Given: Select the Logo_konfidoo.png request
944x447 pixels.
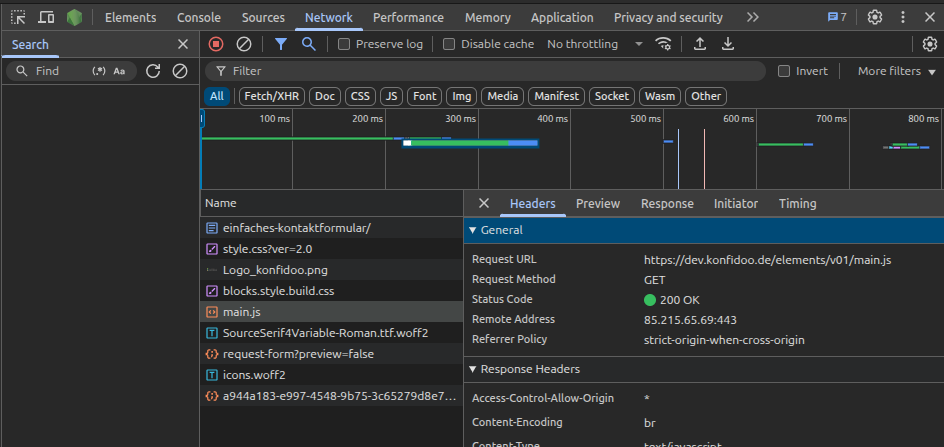Looking at the screenshot, I should (x=331, y=270).
